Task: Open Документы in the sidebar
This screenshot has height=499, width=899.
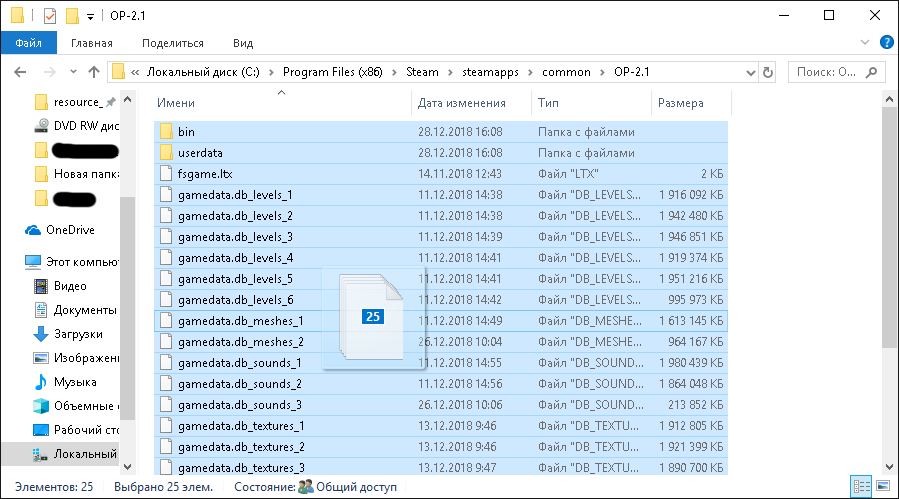Action: tap(76, 310)
